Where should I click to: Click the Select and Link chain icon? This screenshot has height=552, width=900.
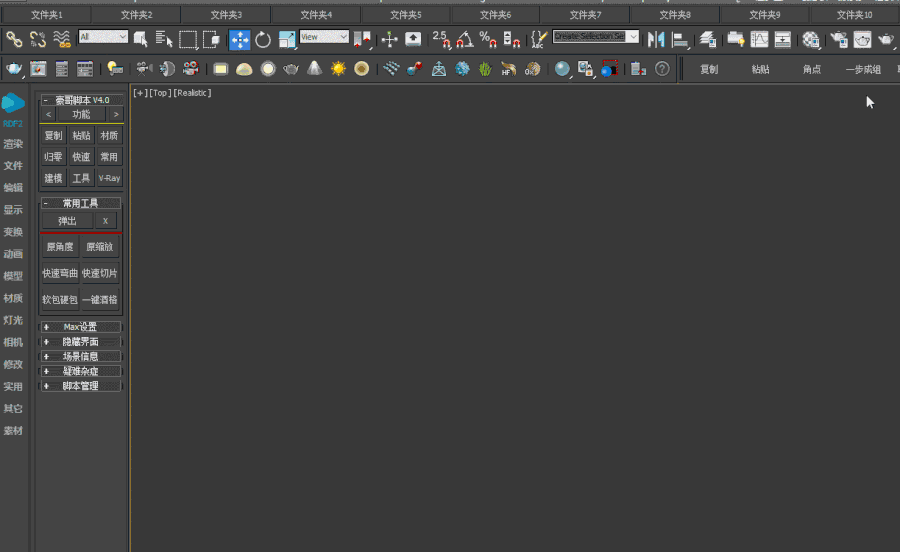coord(14,39)
